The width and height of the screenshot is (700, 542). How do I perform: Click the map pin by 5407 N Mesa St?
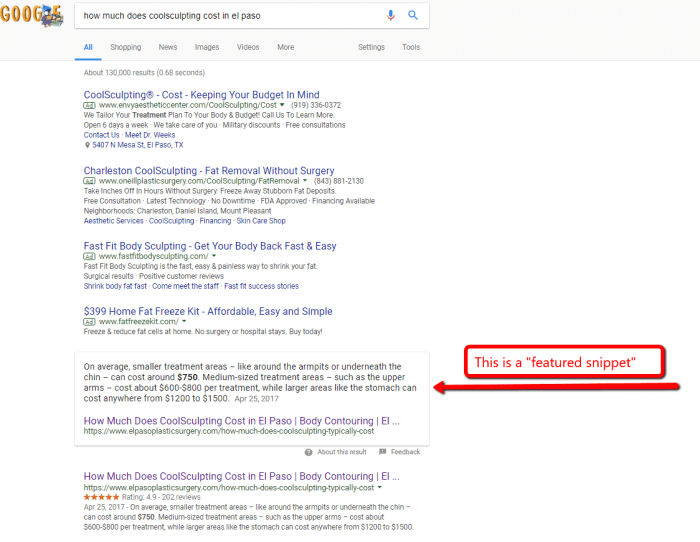(87, 145)
